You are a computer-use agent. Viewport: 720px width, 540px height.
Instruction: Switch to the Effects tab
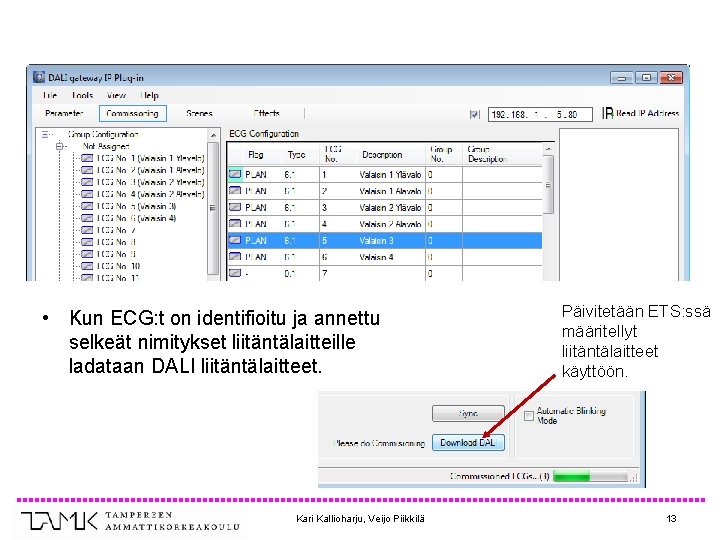point(267,113)
